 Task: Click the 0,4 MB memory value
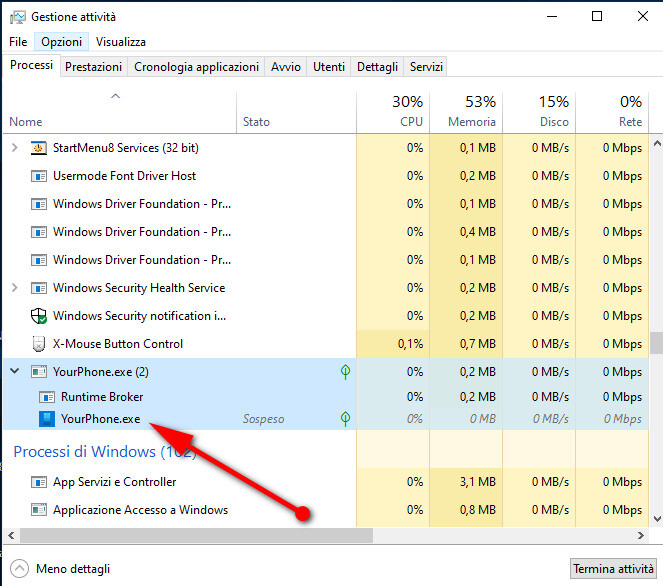(x=477, y=232)
